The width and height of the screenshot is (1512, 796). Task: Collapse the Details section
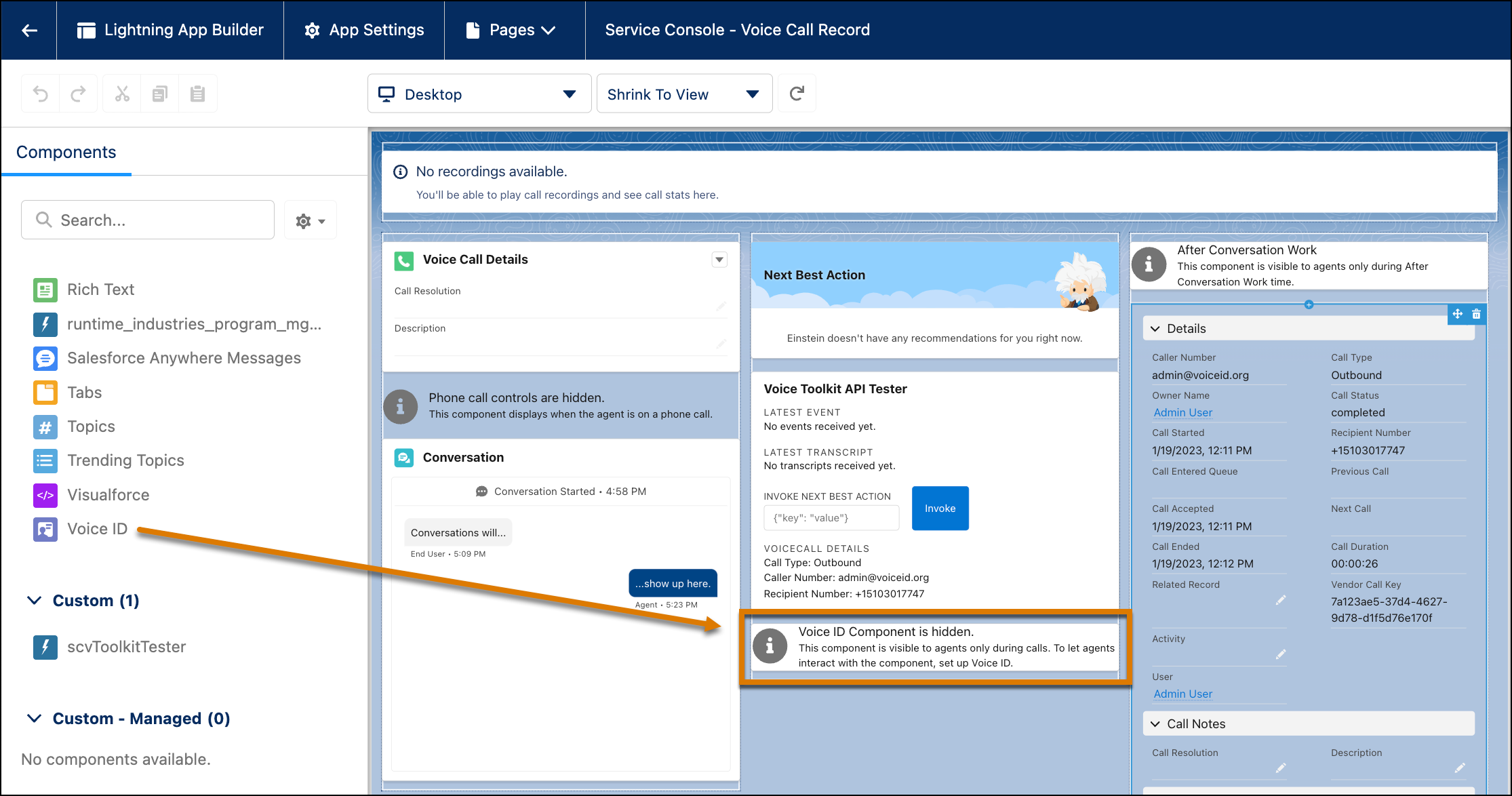(1155, 329)
